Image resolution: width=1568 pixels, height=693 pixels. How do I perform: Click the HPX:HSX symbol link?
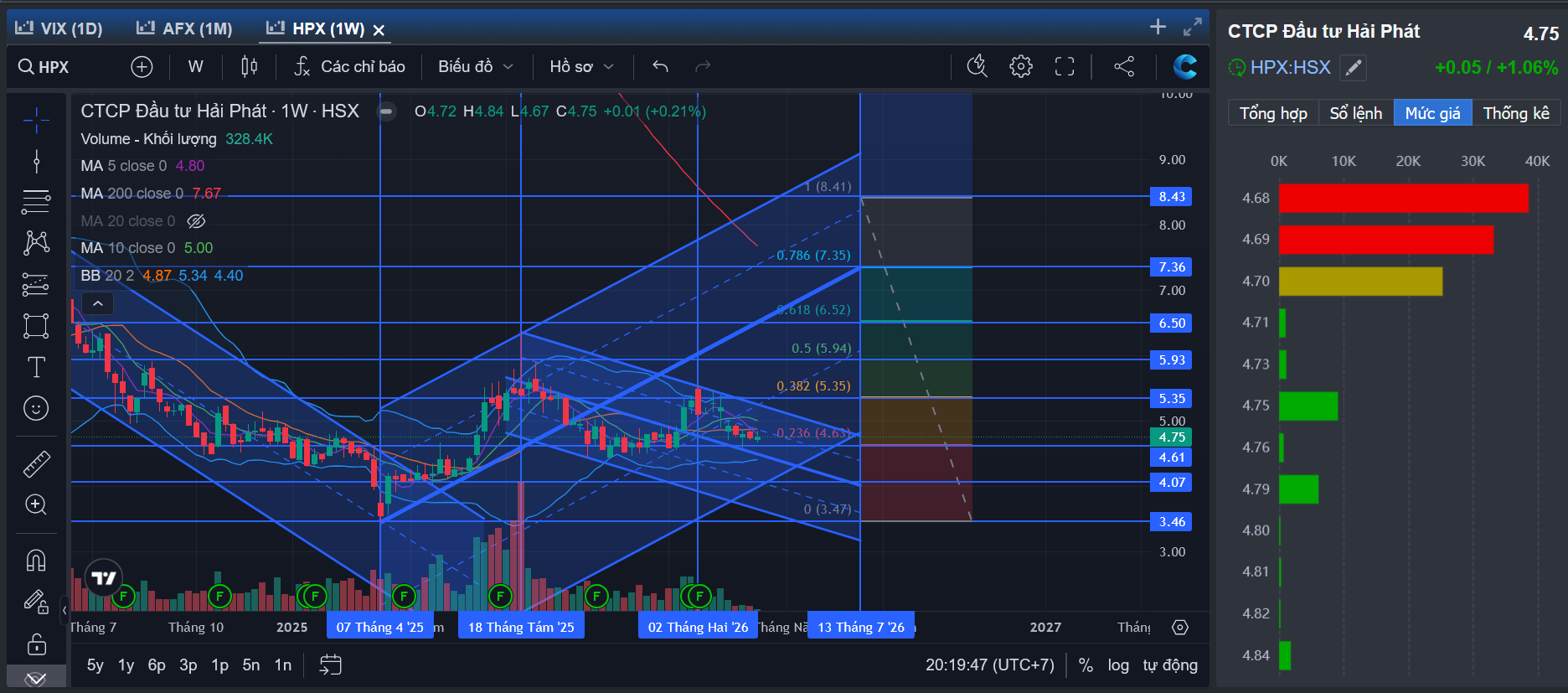click(x=1290, y=68)
